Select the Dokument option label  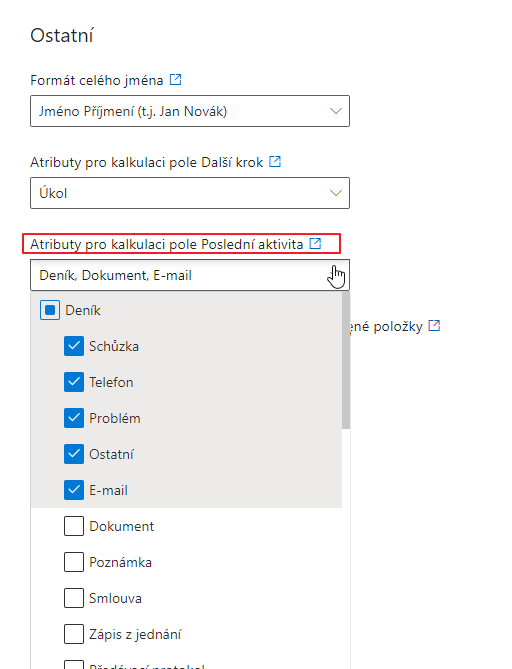[122, 526]
